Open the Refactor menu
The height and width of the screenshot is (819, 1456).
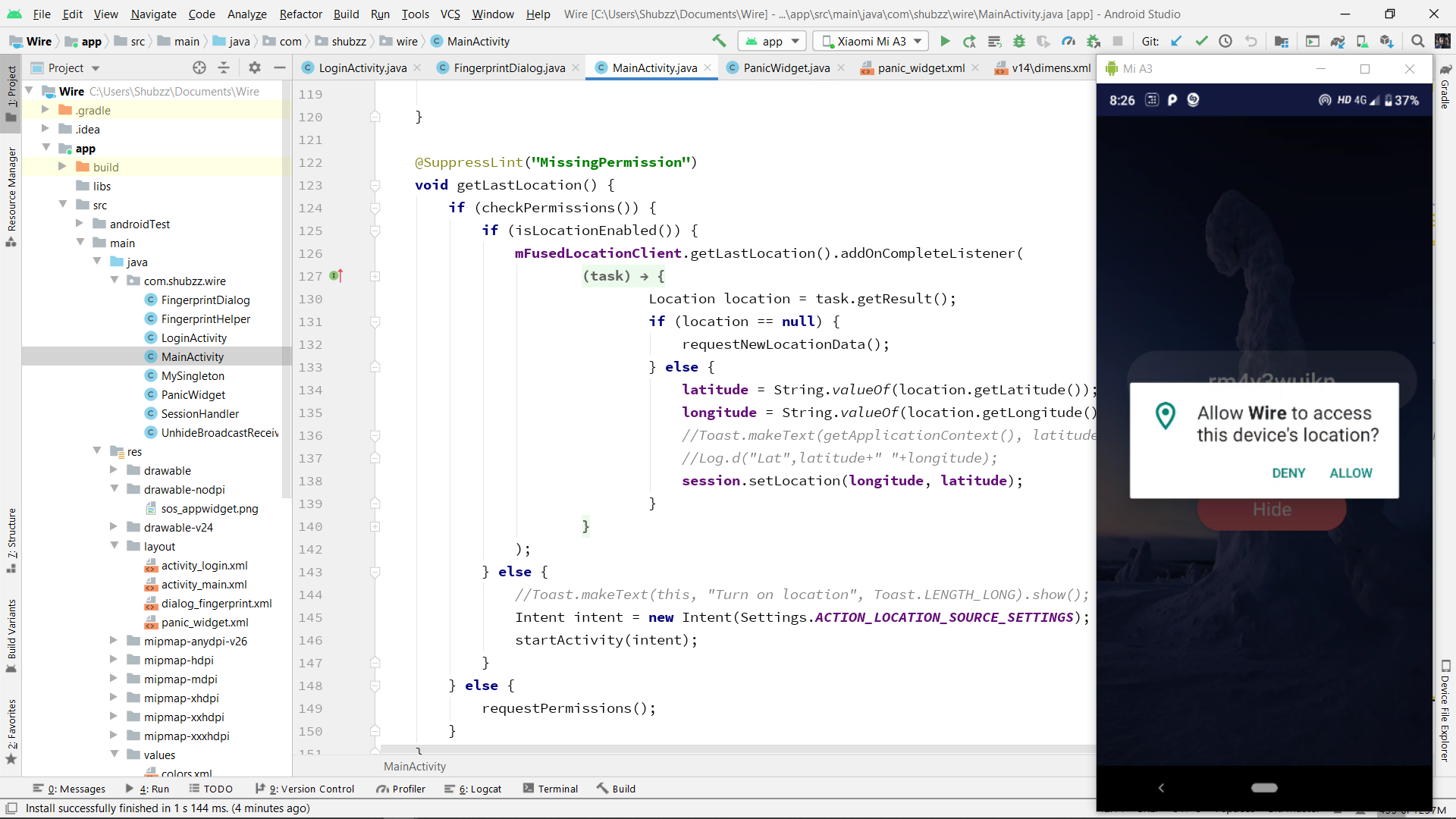tap(300, 14)
